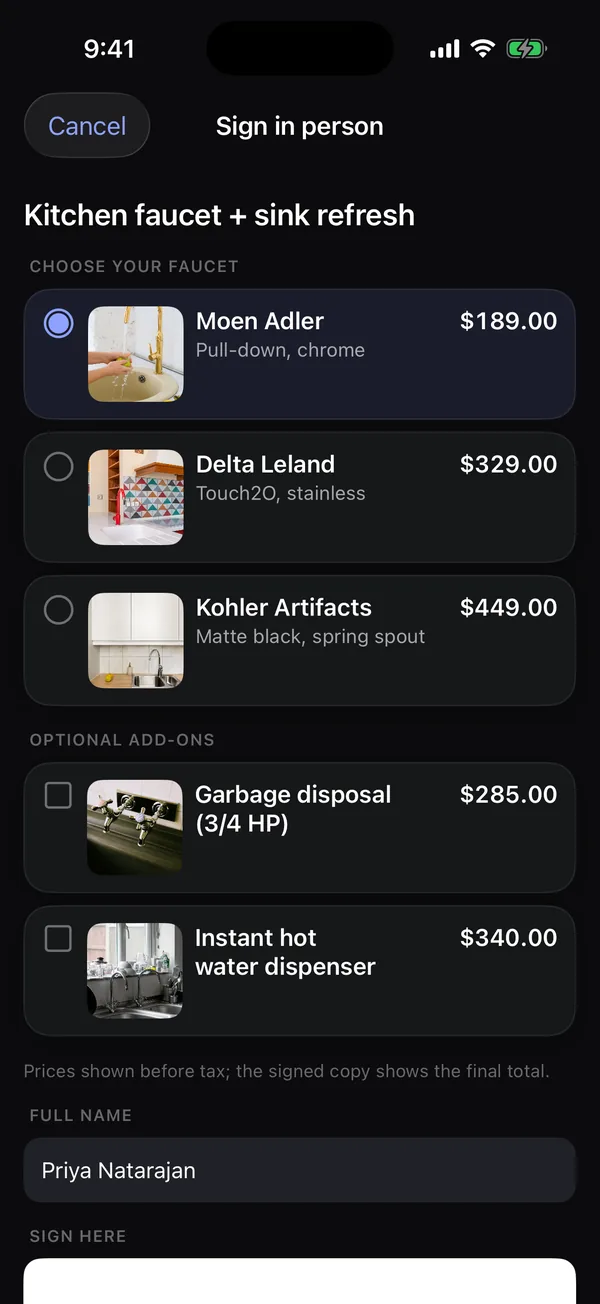Tap the Kohler Artifacts $449.00 price
This screenshot has height=1304, width=600.
pos(508,607)
